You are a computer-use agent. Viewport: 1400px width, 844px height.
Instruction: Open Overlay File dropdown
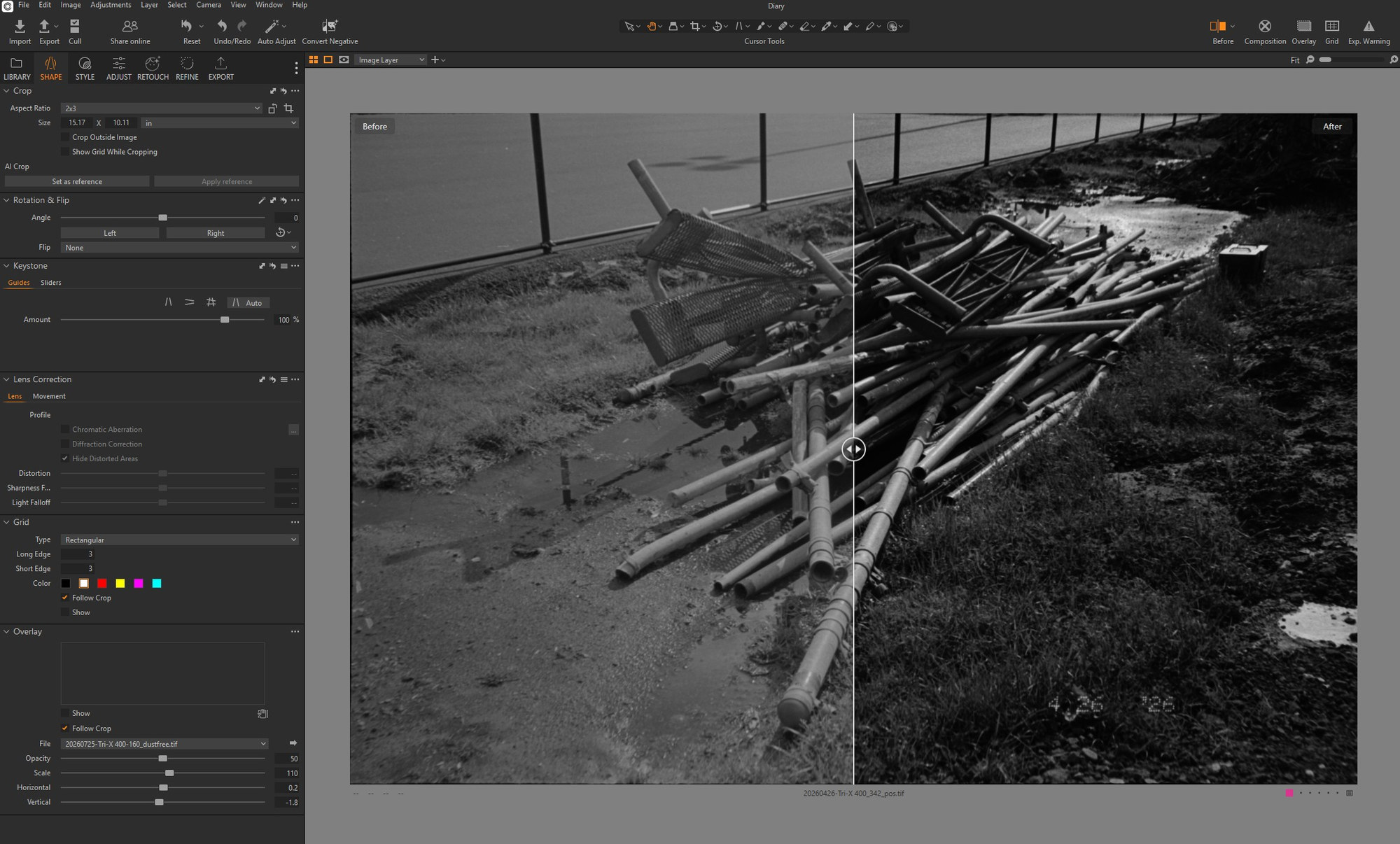(164, 744)
